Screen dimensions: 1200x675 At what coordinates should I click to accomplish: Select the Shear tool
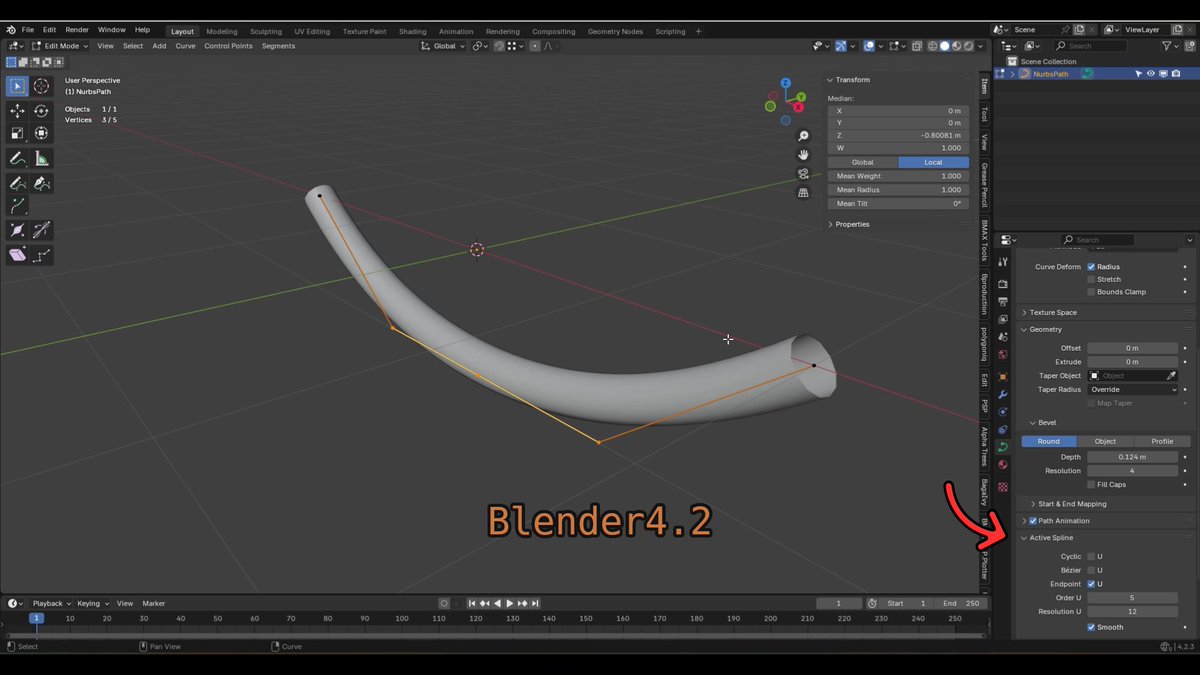(x=17, y=255)
